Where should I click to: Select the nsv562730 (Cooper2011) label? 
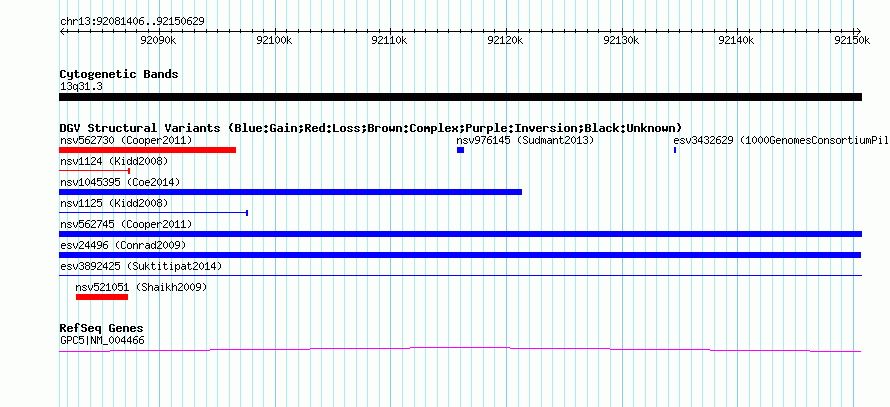pos(126,140)
